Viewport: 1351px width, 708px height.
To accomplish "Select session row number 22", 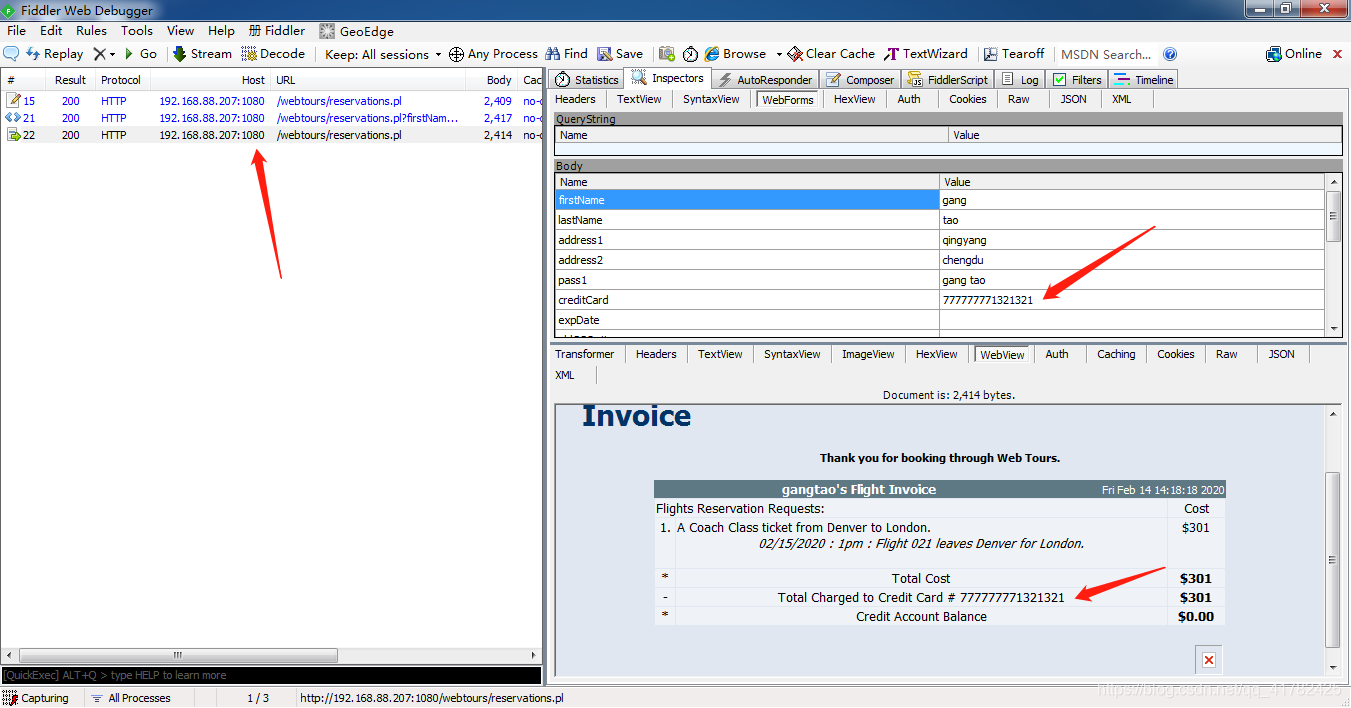I will 271,135.
